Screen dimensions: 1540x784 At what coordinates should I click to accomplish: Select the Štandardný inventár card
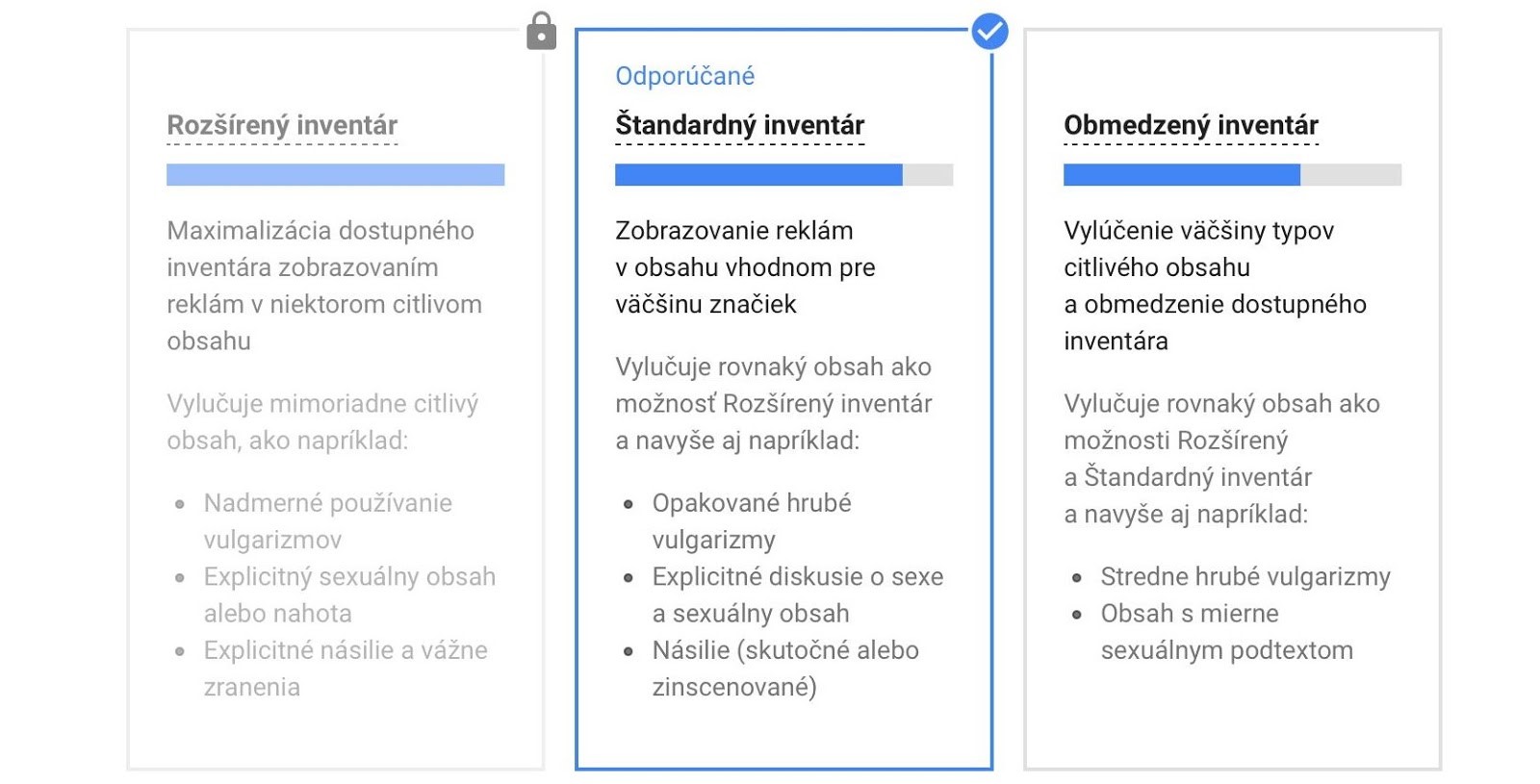point(784,399)
